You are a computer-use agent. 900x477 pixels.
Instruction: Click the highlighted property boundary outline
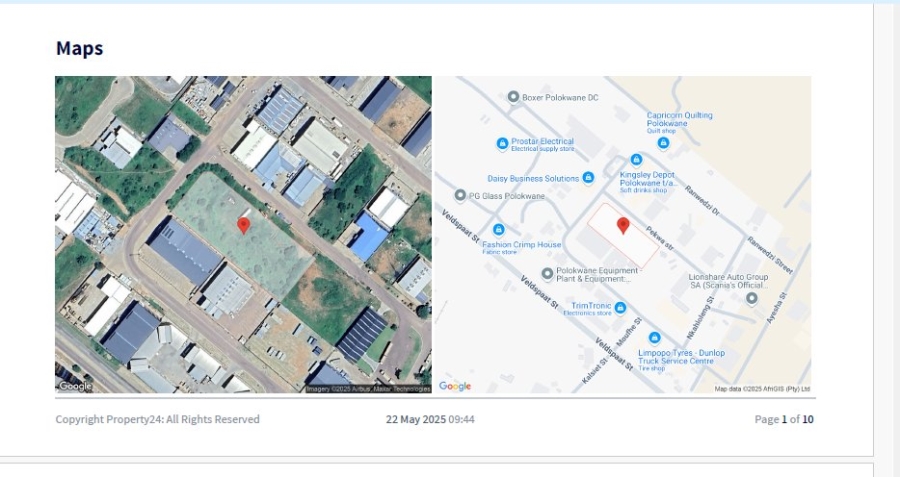tap(623, 236)
